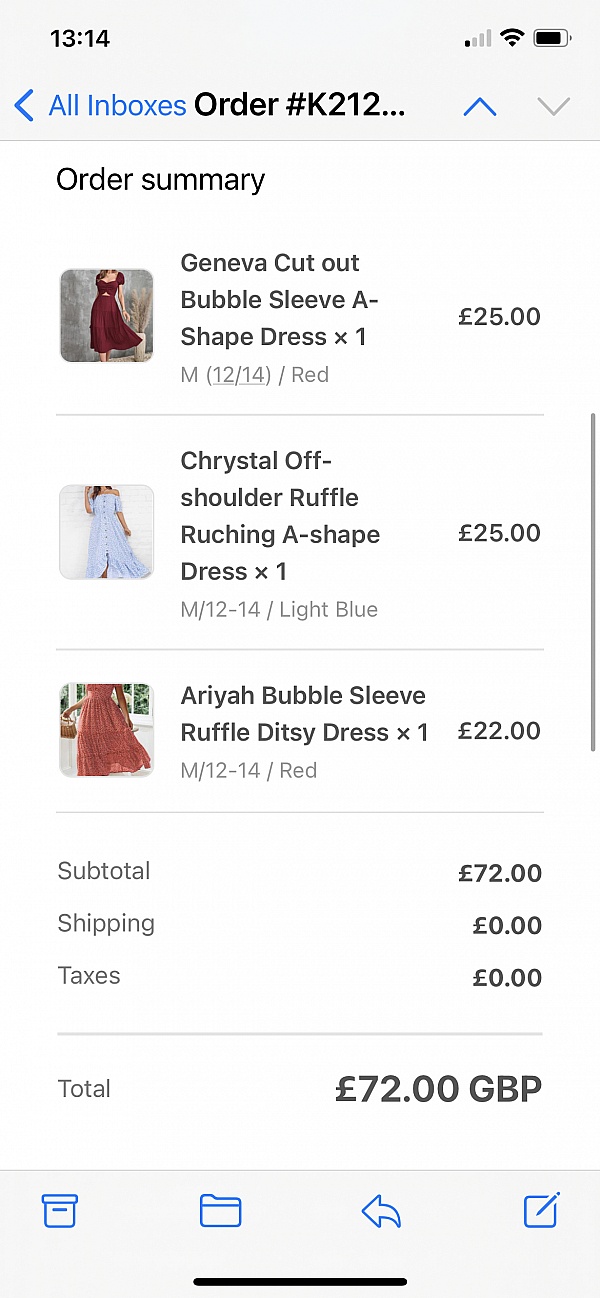Tap the archive box icon
The image size is (600, 1298).
coord(60,1211)
